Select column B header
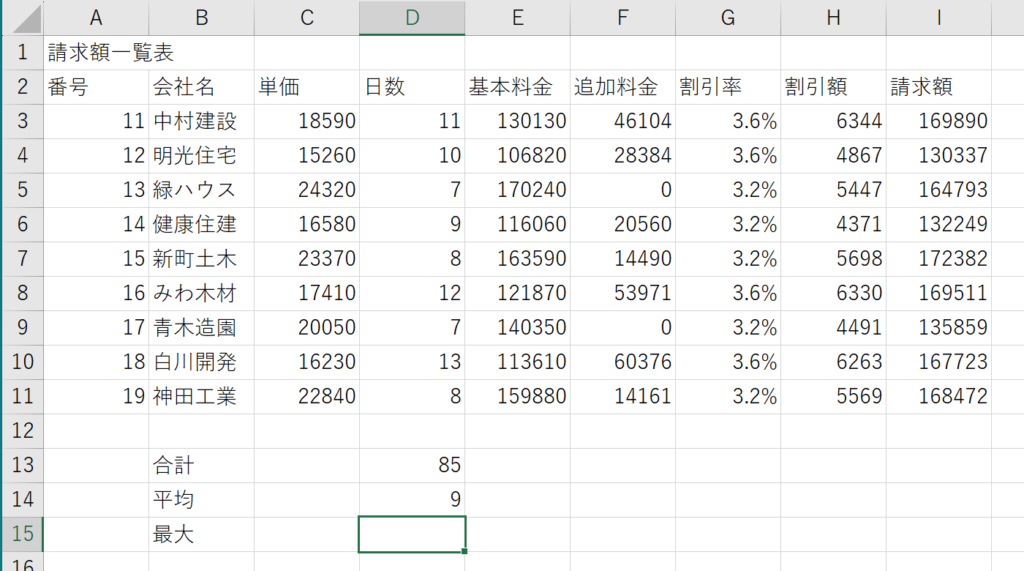Screen dimensions: 1024x571 coord(201,18)
